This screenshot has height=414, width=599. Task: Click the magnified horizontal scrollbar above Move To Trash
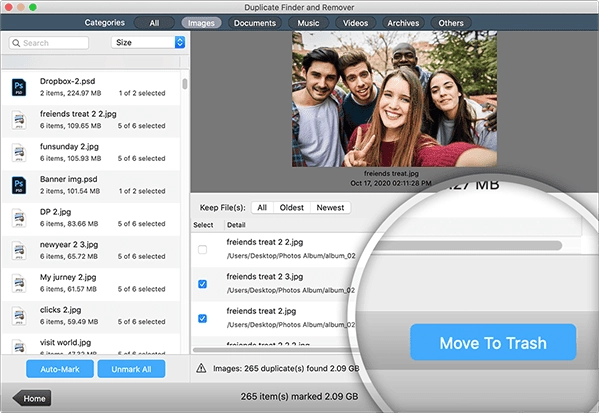(469, 245)
